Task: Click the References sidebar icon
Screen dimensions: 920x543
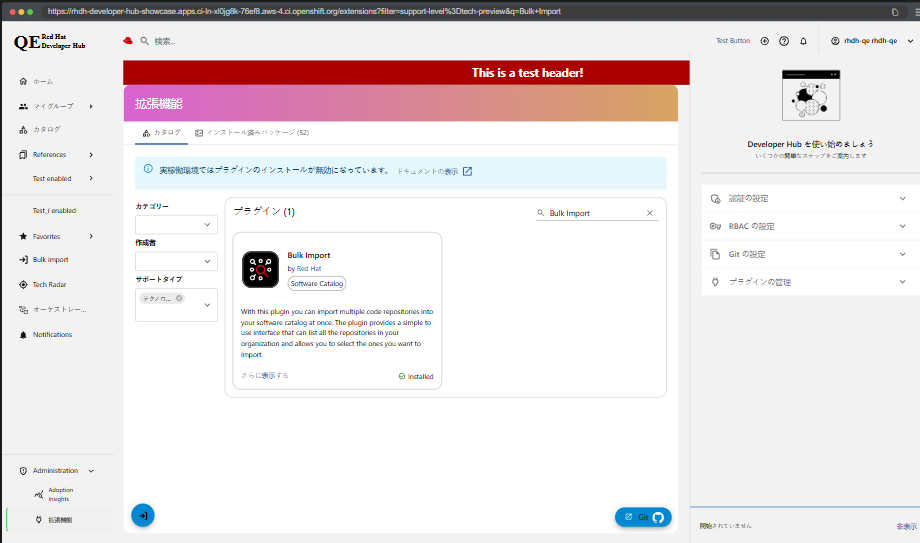Action: click(x=23, y=155)
